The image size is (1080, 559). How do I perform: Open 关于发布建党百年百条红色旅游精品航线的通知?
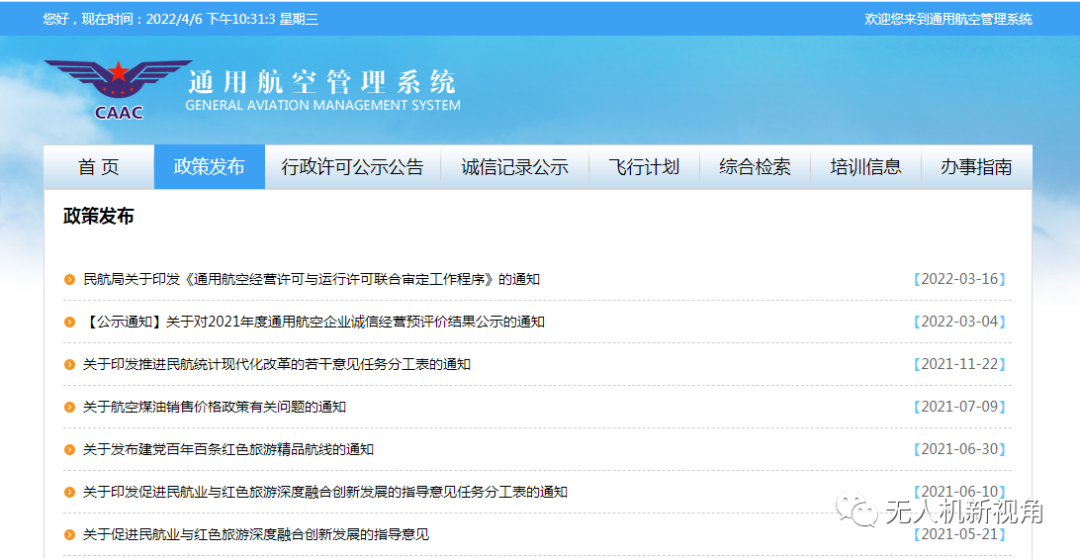(228, 450)
